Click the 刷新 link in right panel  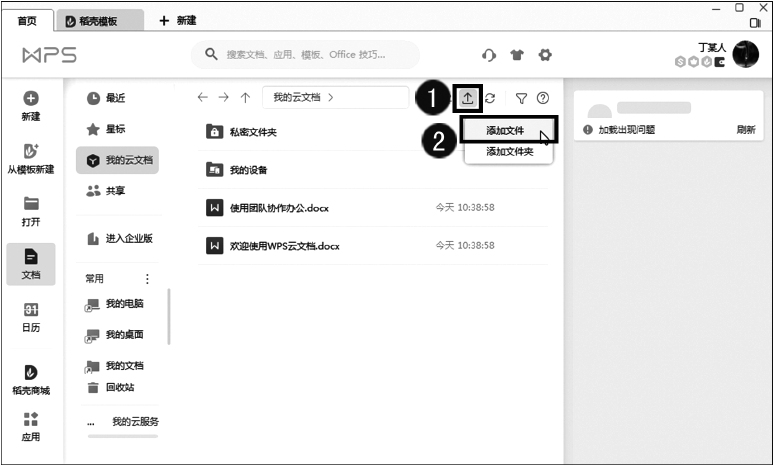coord(745,130)
